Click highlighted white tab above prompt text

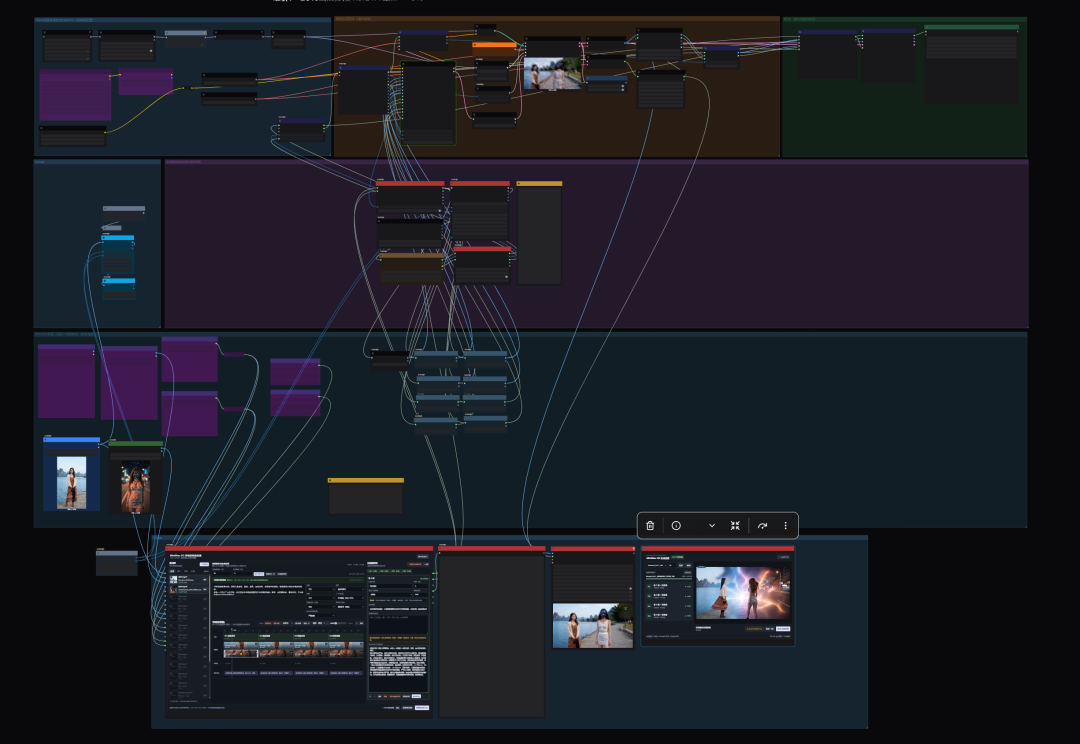pyautogui.click(x=259, y=574)
